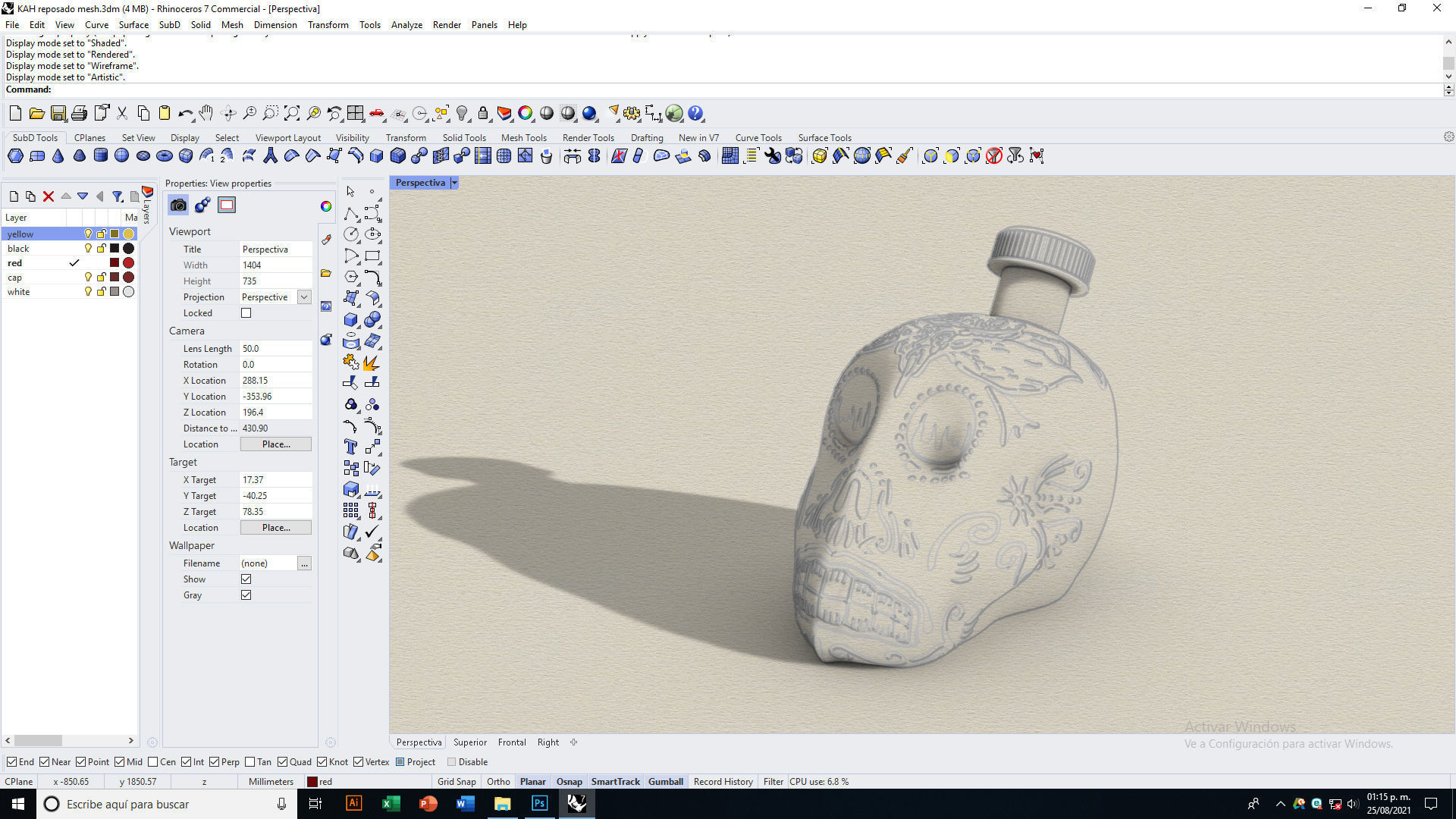The height and width of the screenshot is (819, 1456).
Task: Switch to the Mesh Tools toolbar tab
Action: 524,138
